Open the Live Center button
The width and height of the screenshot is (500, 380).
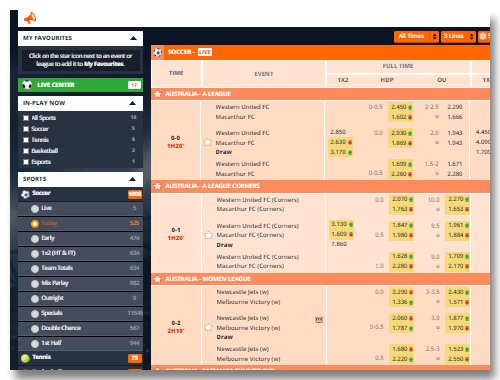pyautogui.click(x=80, y=85)
